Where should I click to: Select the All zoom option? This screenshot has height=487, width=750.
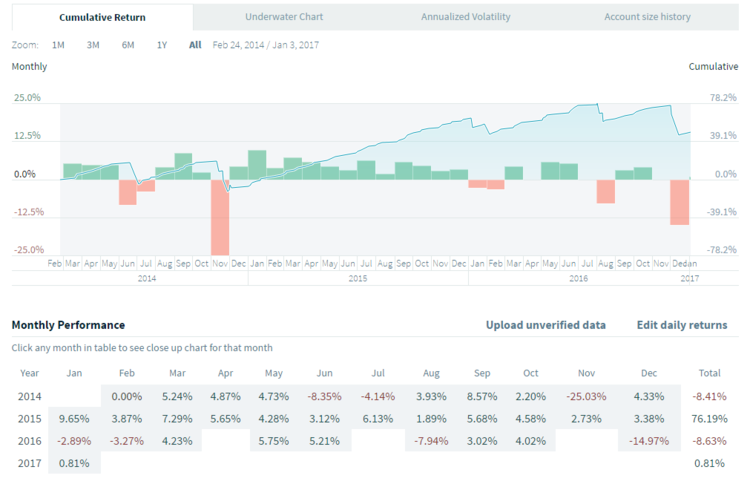point(195,45)
